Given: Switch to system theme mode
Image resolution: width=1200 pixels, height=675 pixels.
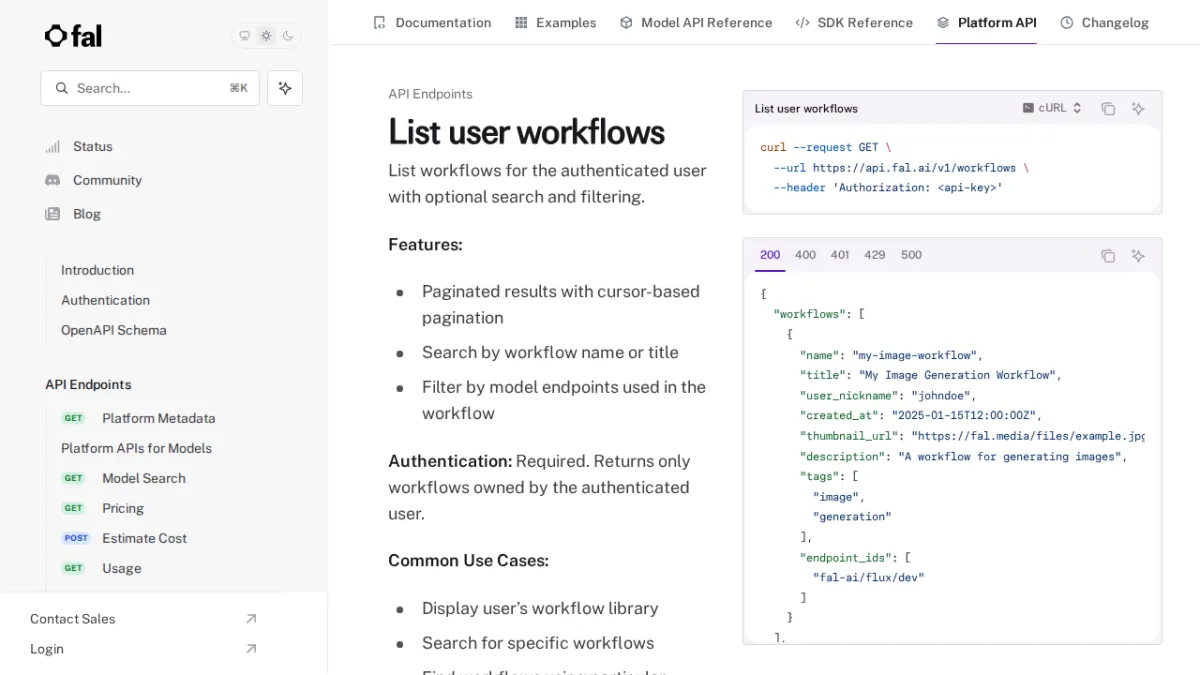Looking at the screenshot, I should point(244,36).
